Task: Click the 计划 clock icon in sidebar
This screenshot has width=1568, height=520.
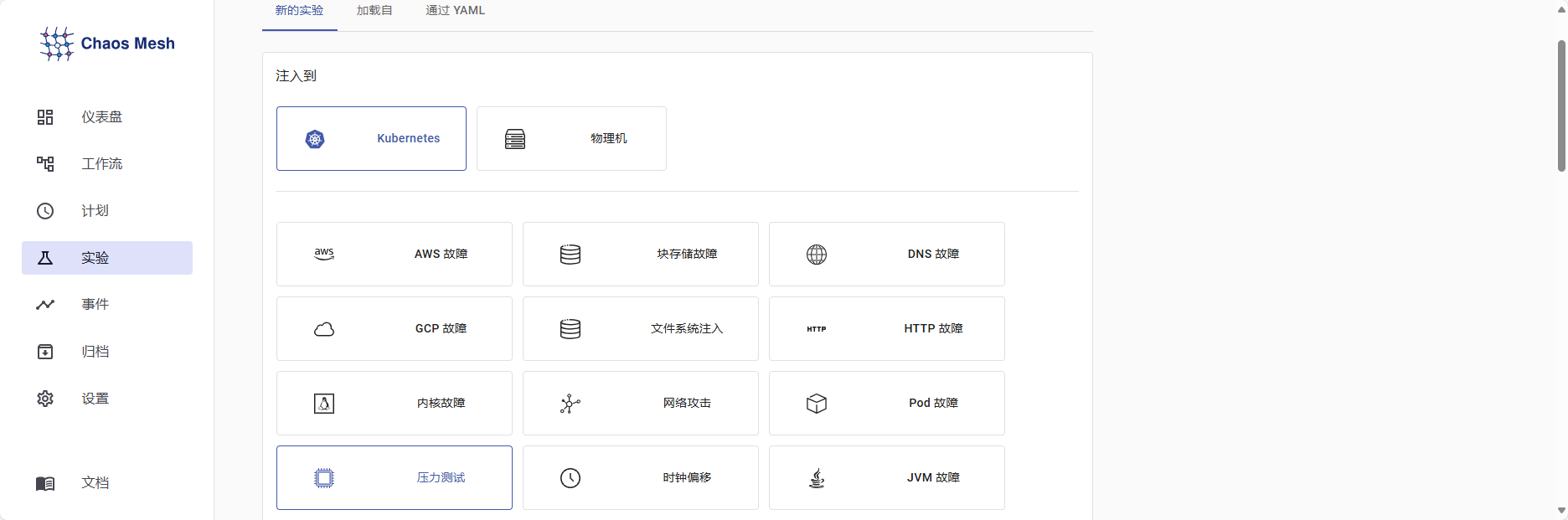Action: [x=45, y=211]
